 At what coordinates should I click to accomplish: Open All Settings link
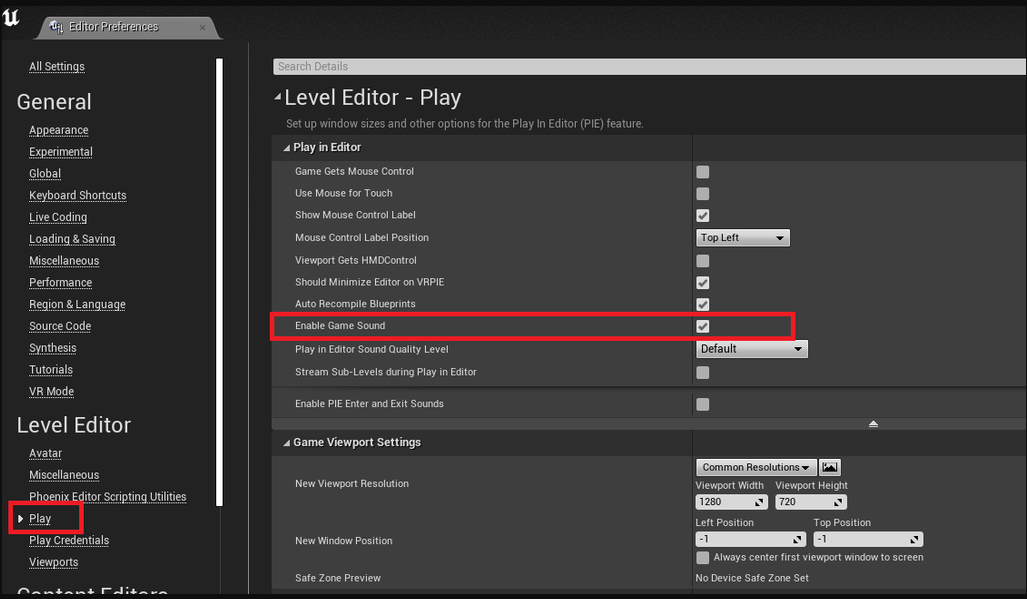coord(57,66)
